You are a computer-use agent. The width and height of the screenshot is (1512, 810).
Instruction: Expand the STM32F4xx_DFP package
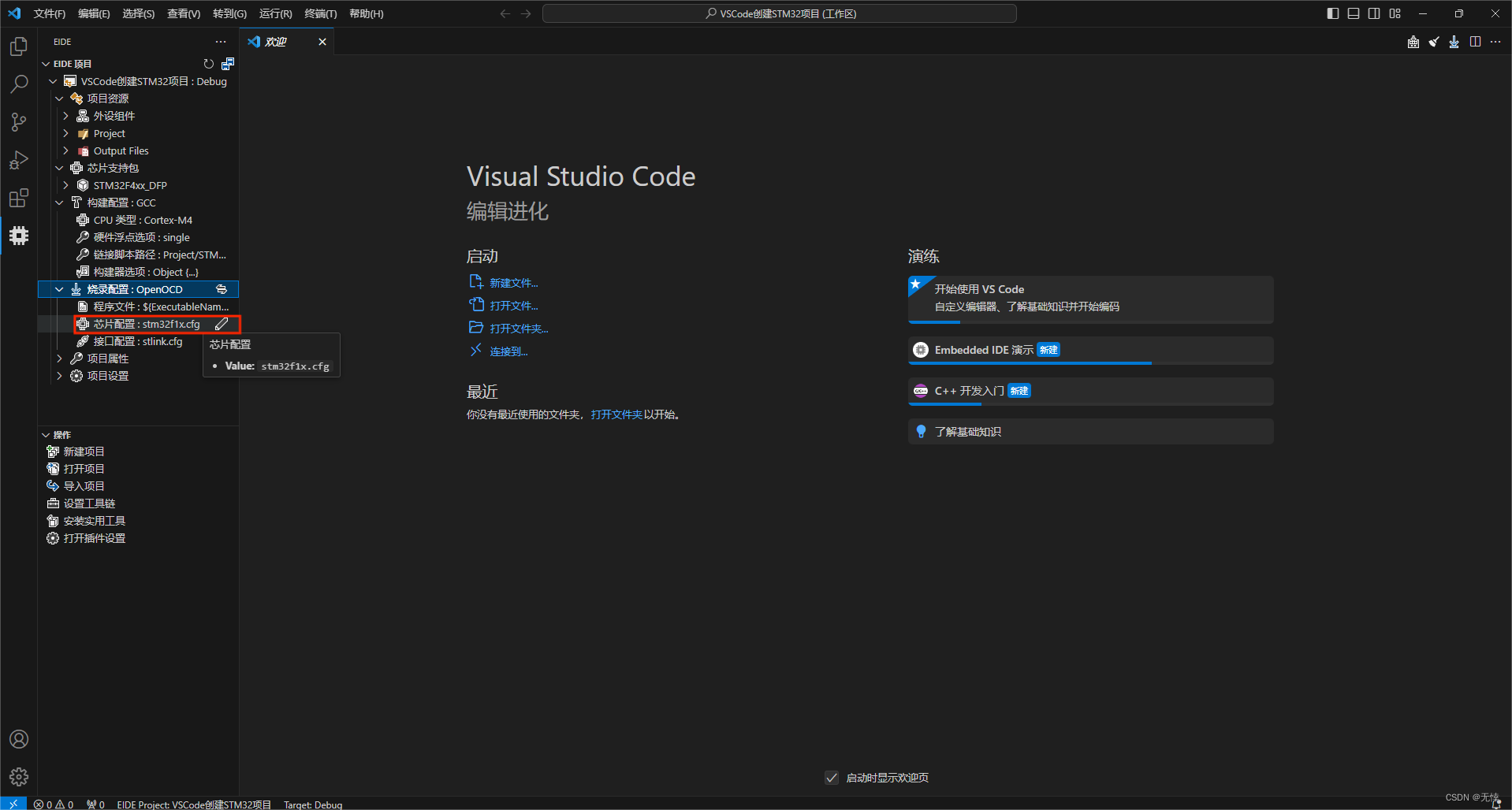click(x=66, y=185)
